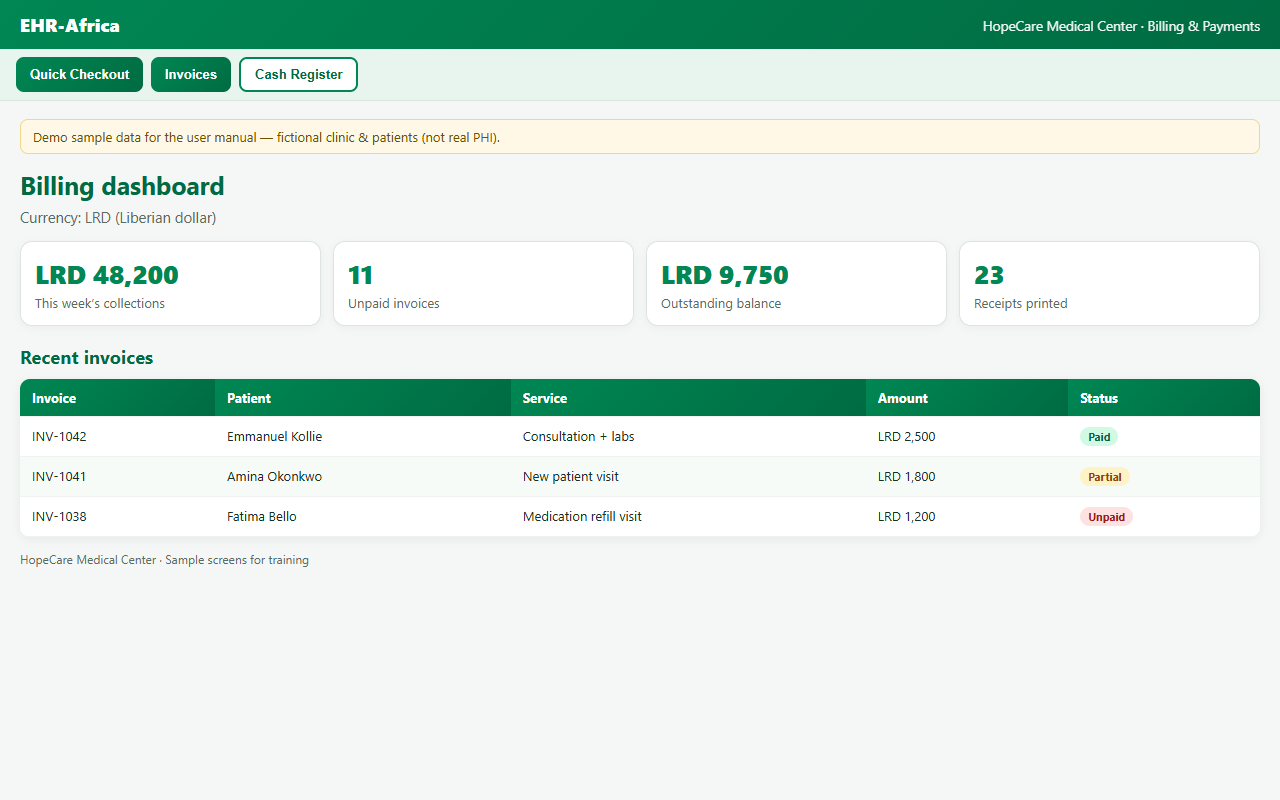
Task: Click the Status column header
Action: click(1164, 398)
